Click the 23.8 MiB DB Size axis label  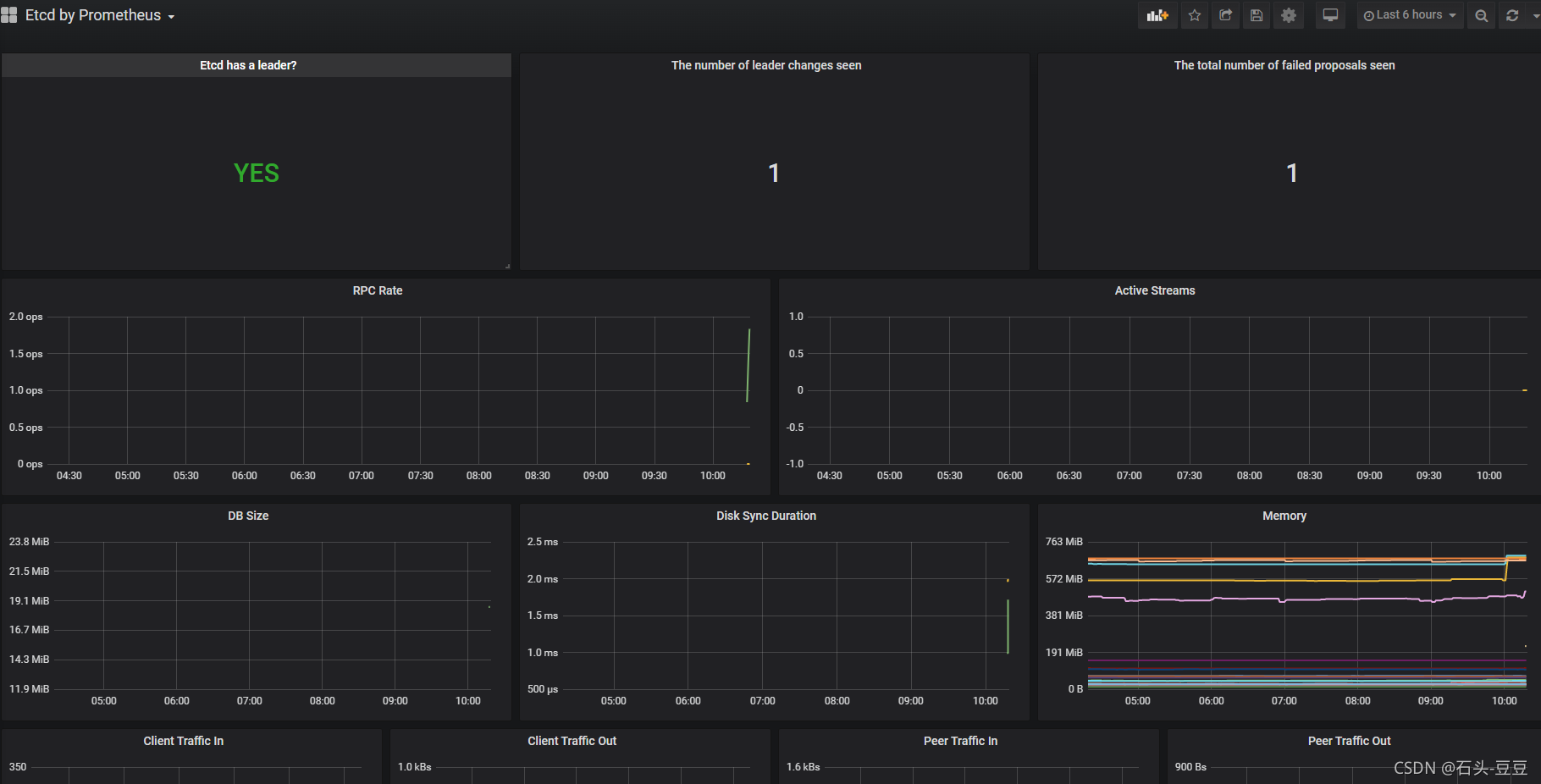click(30, 542)
